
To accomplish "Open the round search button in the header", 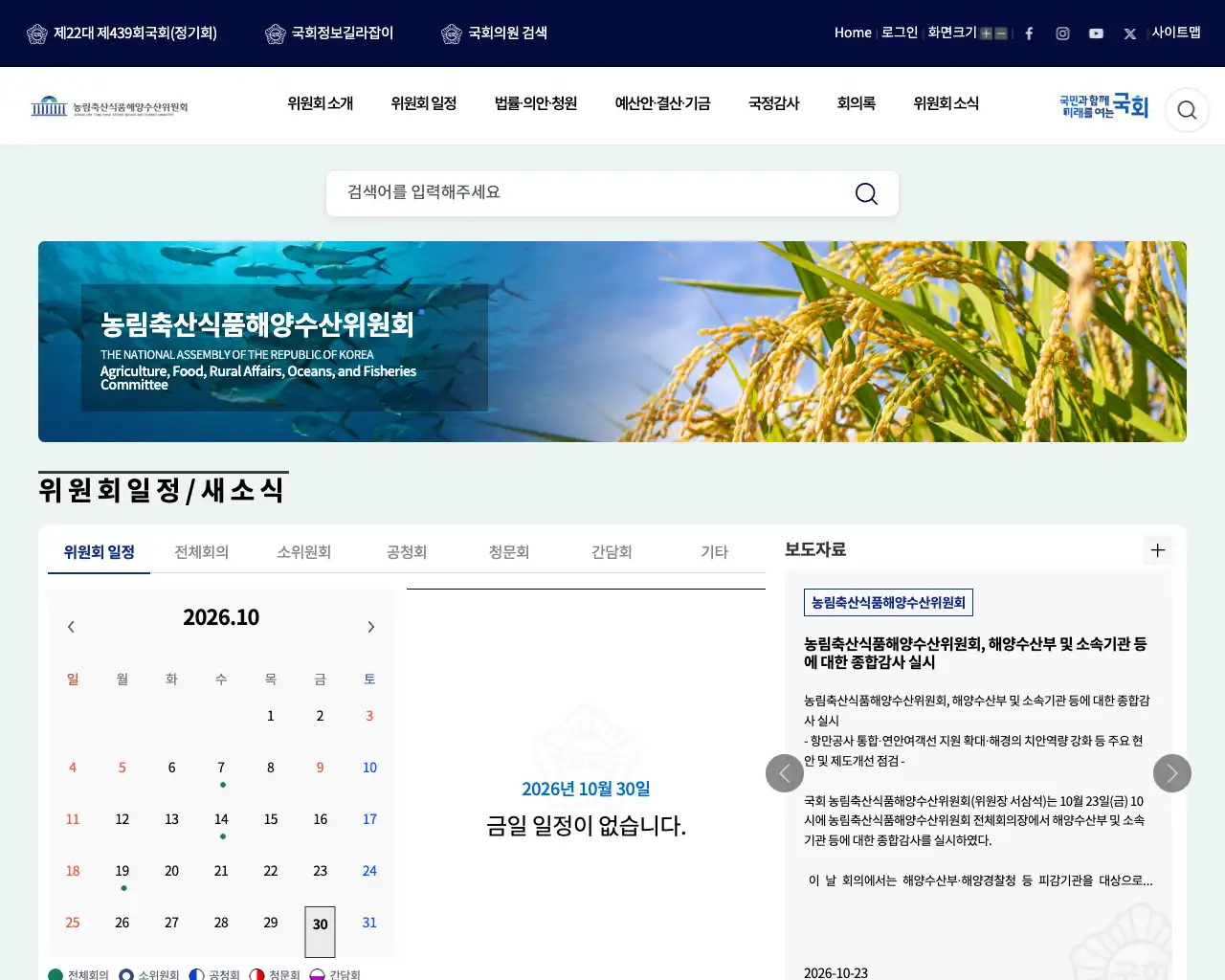I will [1187, 110].
